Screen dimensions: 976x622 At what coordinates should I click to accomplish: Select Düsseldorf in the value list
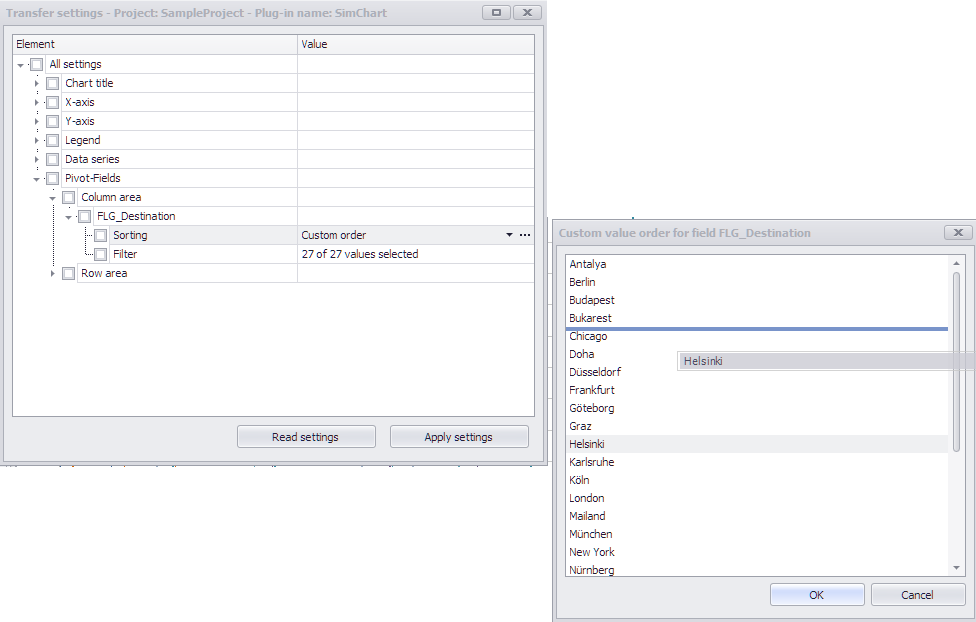756,372
